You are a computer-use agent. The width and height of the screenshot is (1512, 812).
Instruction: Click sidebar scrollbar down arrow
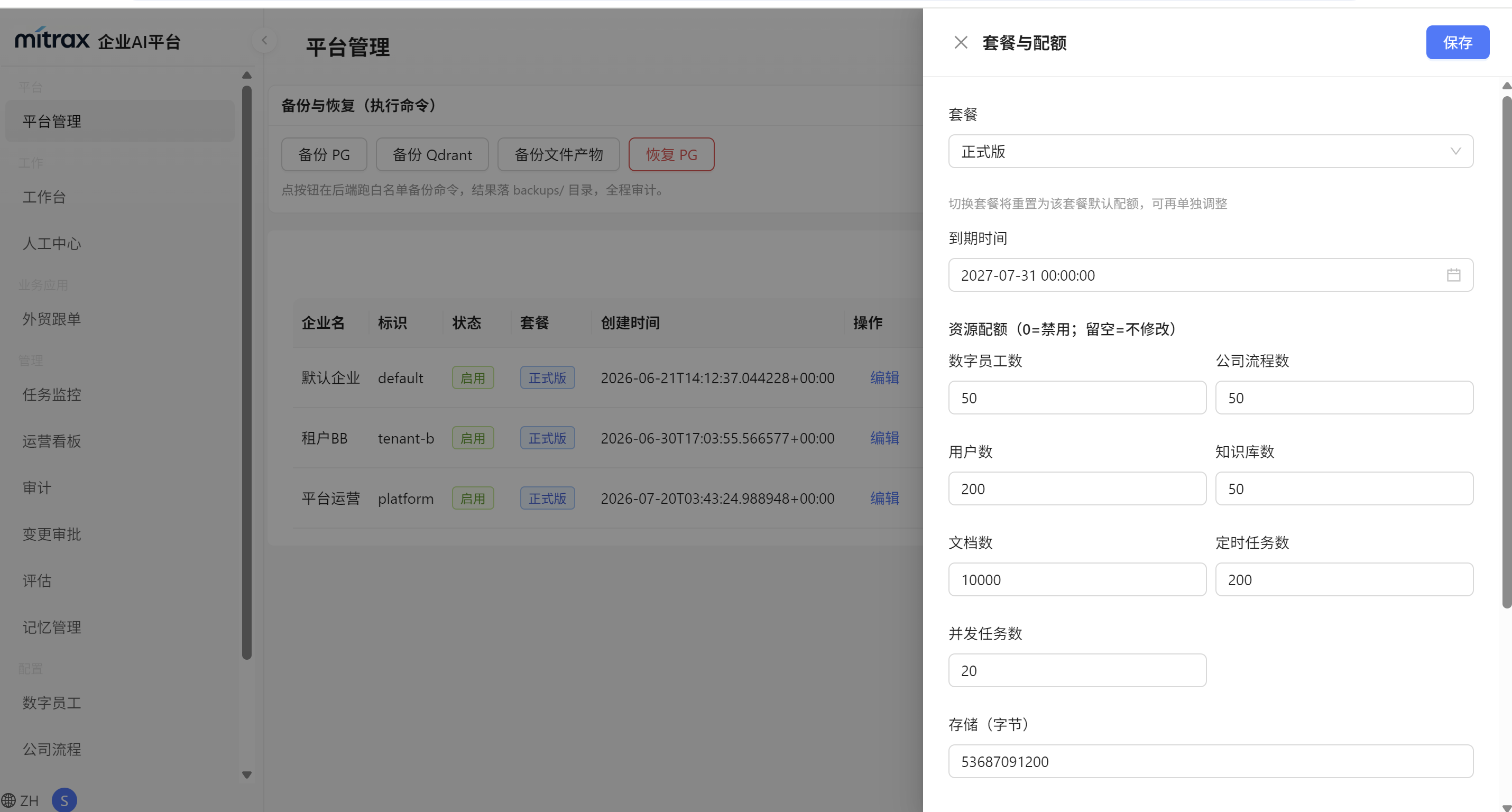click(246, 775)
